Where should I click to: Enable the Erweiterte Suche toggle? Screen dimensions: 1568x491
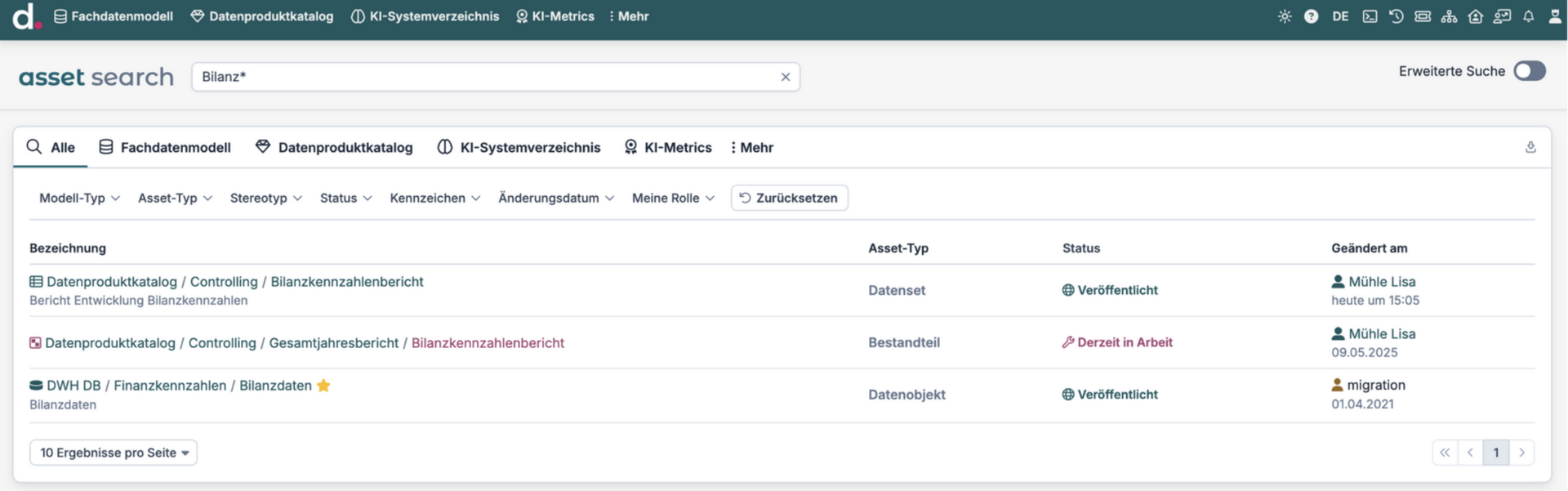[x=1529, y=71]
